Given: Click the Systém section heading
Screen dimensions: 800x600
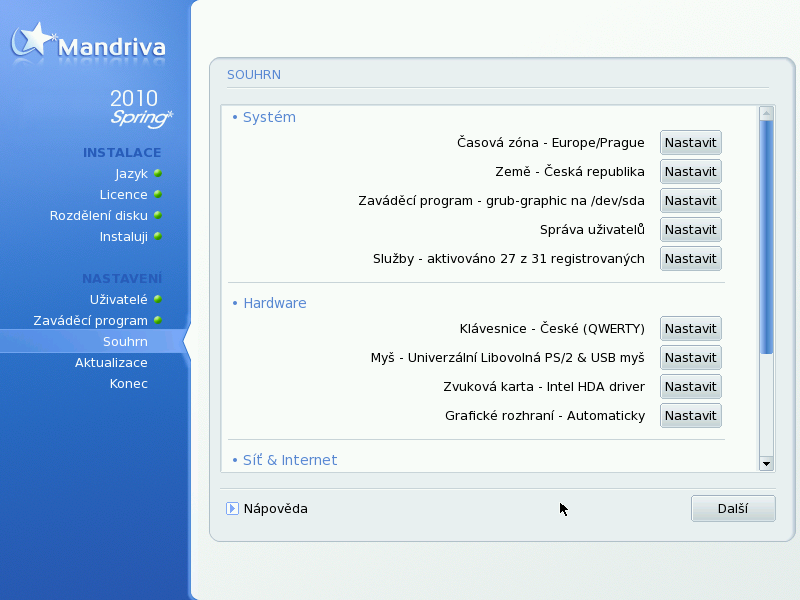Looking at the screenshot, I should point(269,117).
